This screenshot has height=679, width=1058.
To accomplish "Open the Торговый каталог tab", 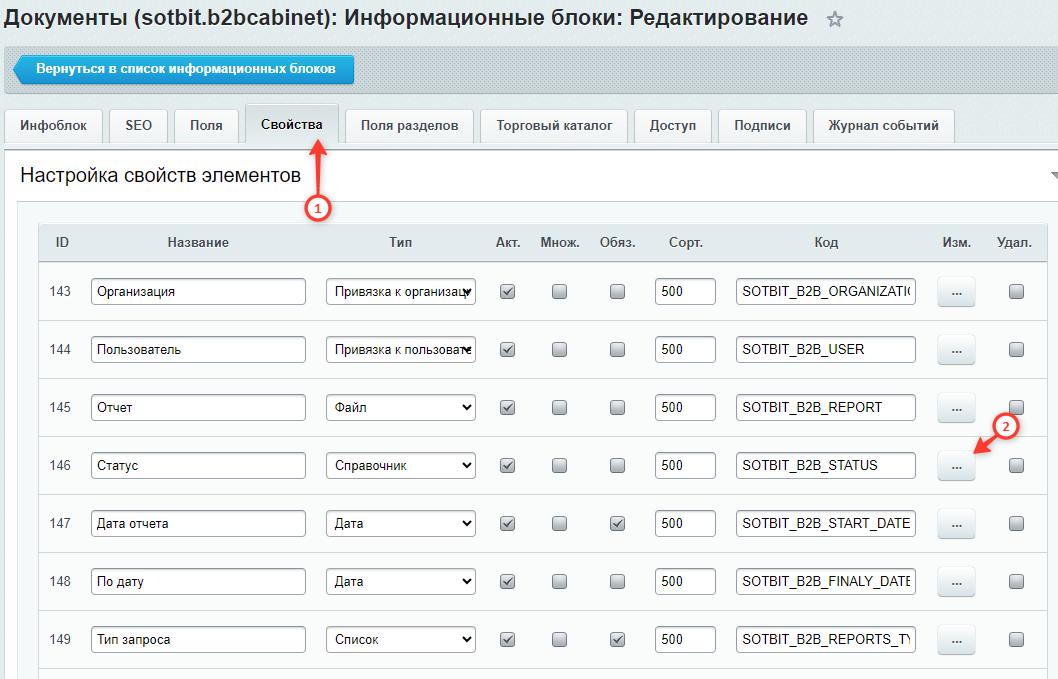I will [554, 126].
